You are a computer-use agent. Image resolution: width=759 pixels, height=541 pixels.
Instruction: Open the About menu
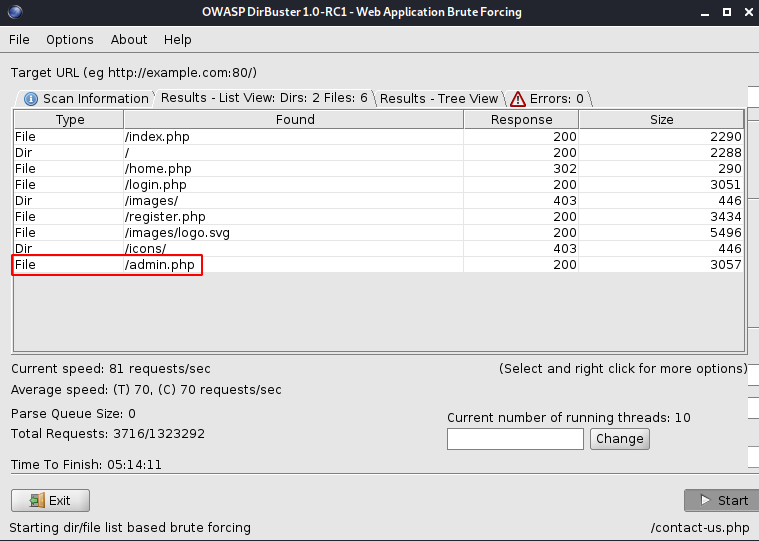(129, 40)
